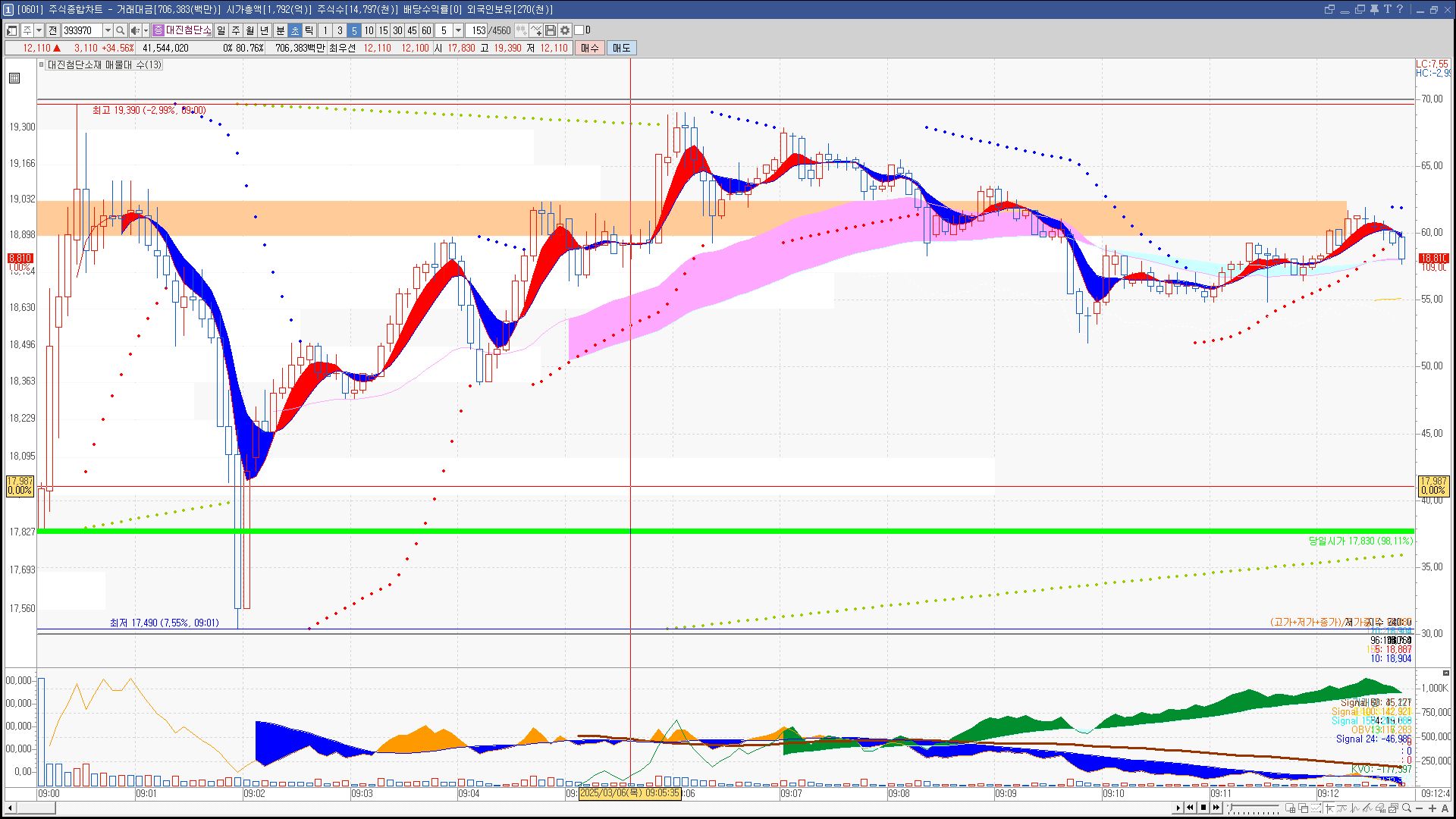Viewport: 1456px width, 819px height.
Task: Click the stock search magnifier icon
Action: 120,30
